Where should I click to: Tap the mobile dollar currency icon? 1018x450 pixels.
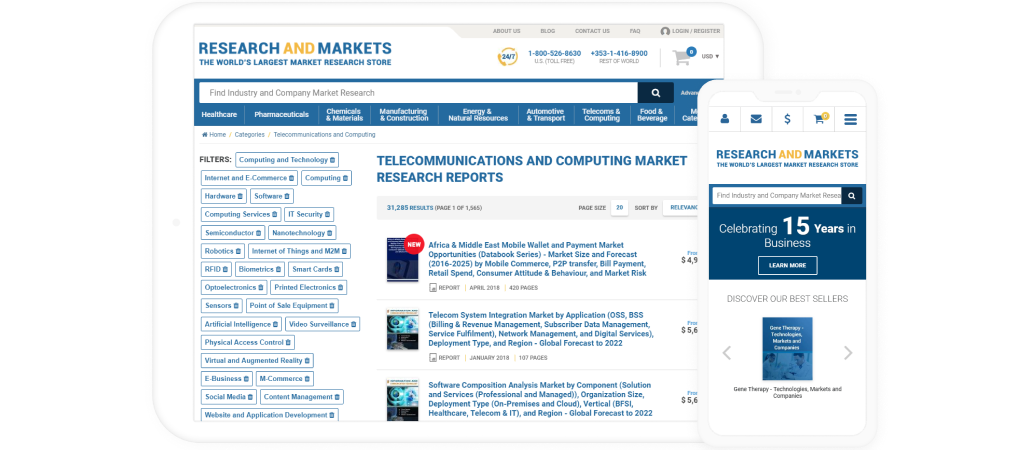click(787, 119)
